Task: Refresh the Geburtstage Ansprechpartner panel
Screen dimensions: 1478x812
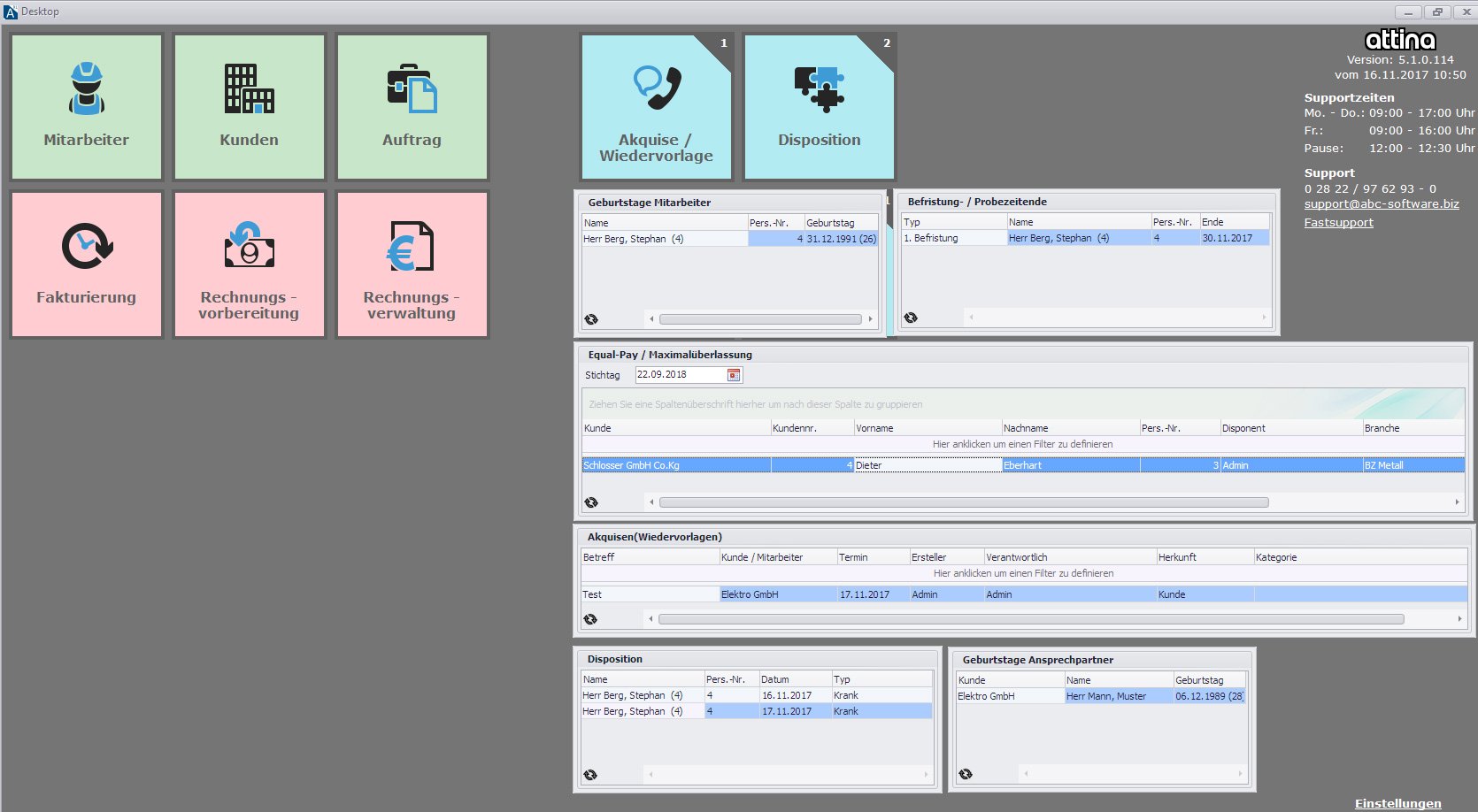Action: (966, 774)
